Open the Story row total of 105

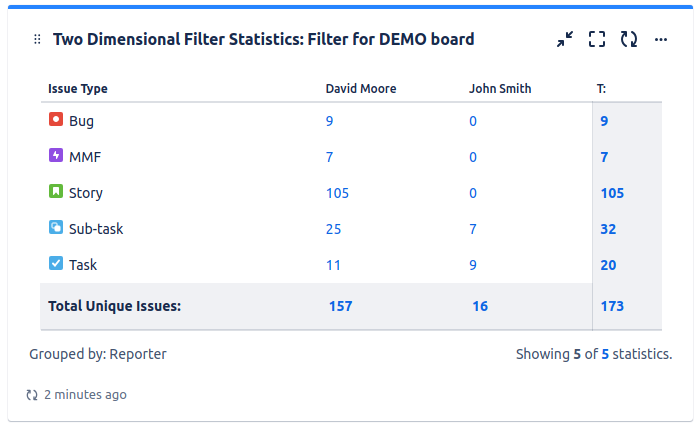pos(612,193)
